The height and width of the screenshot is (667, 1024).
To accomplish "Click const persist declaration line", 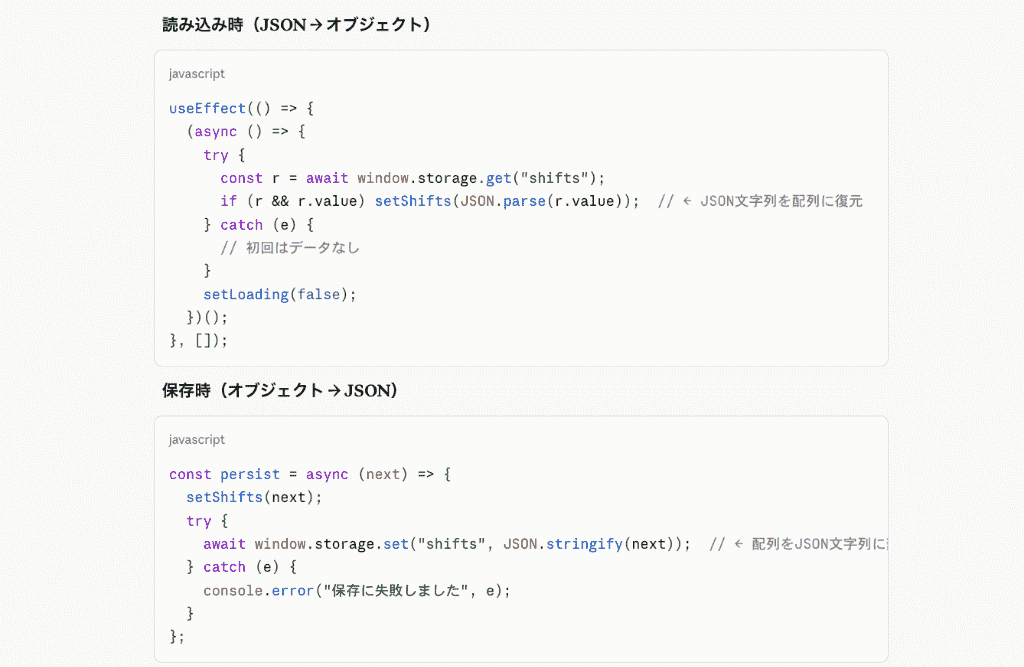I will (x=310, y=474).
